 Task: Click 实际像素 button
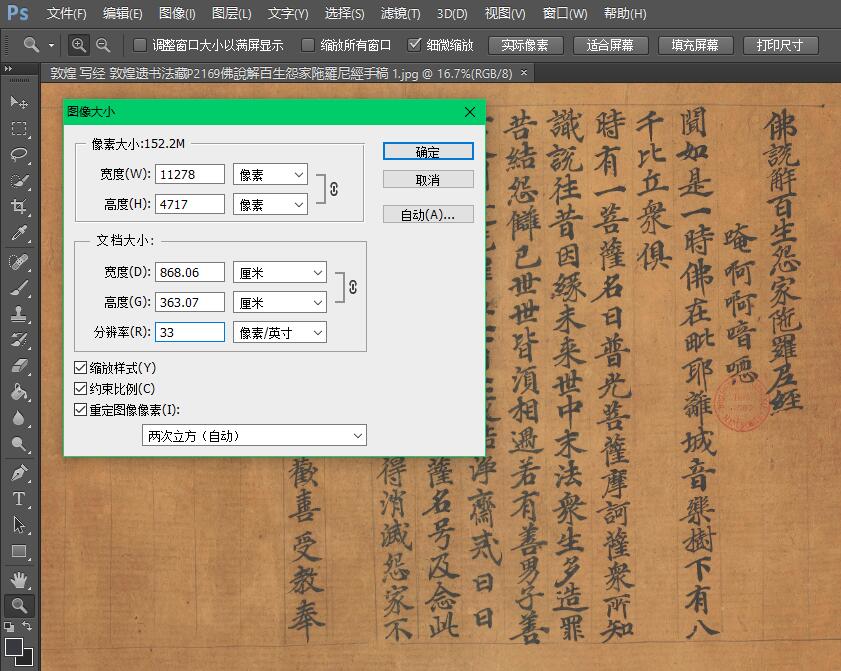[526, 45]
